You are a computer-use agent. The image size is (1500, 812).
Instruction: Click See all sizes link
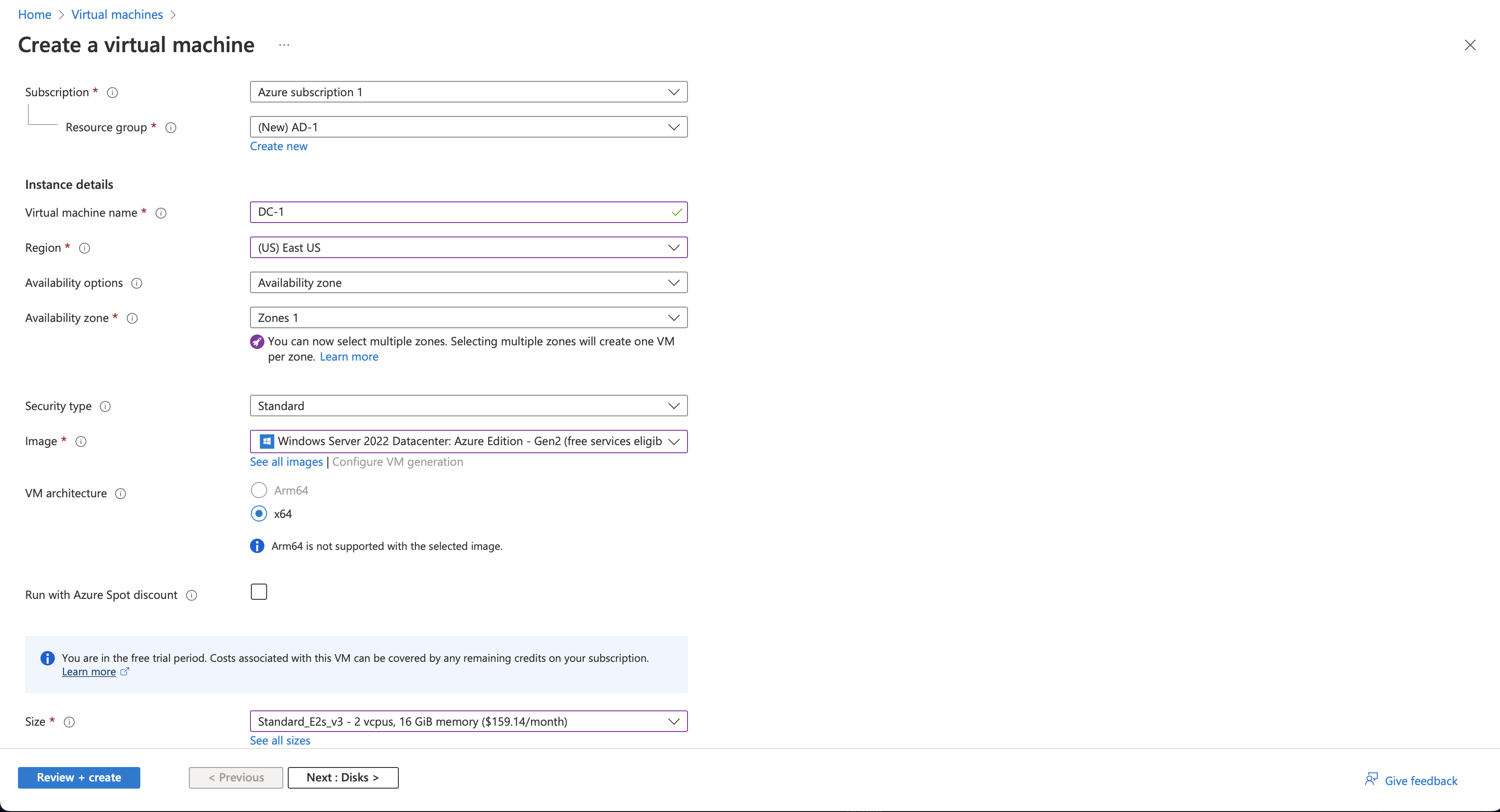coord(280,741)
